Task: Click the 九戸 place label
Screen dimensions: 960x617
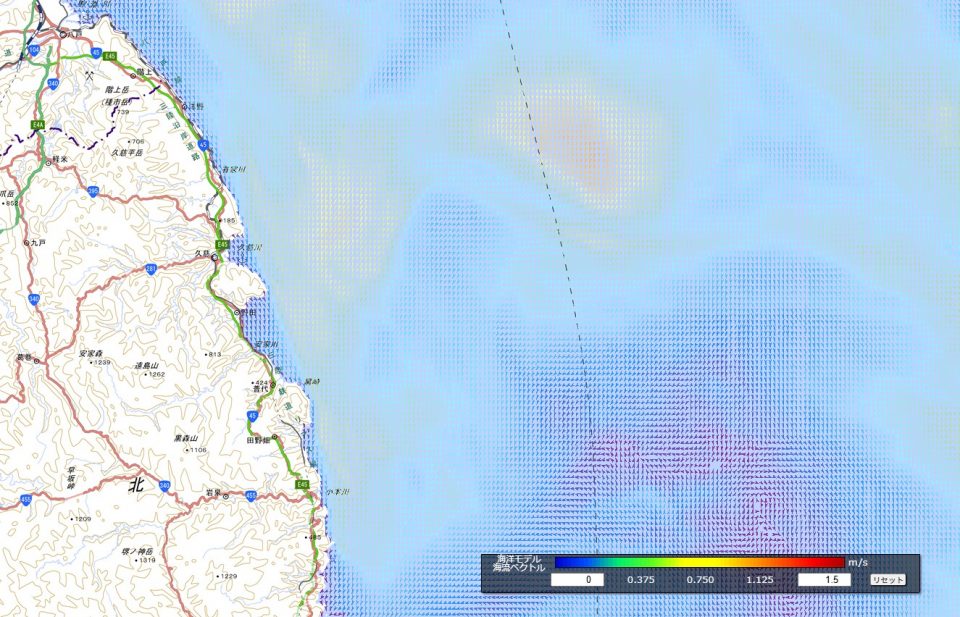Action: coord(38,242)
